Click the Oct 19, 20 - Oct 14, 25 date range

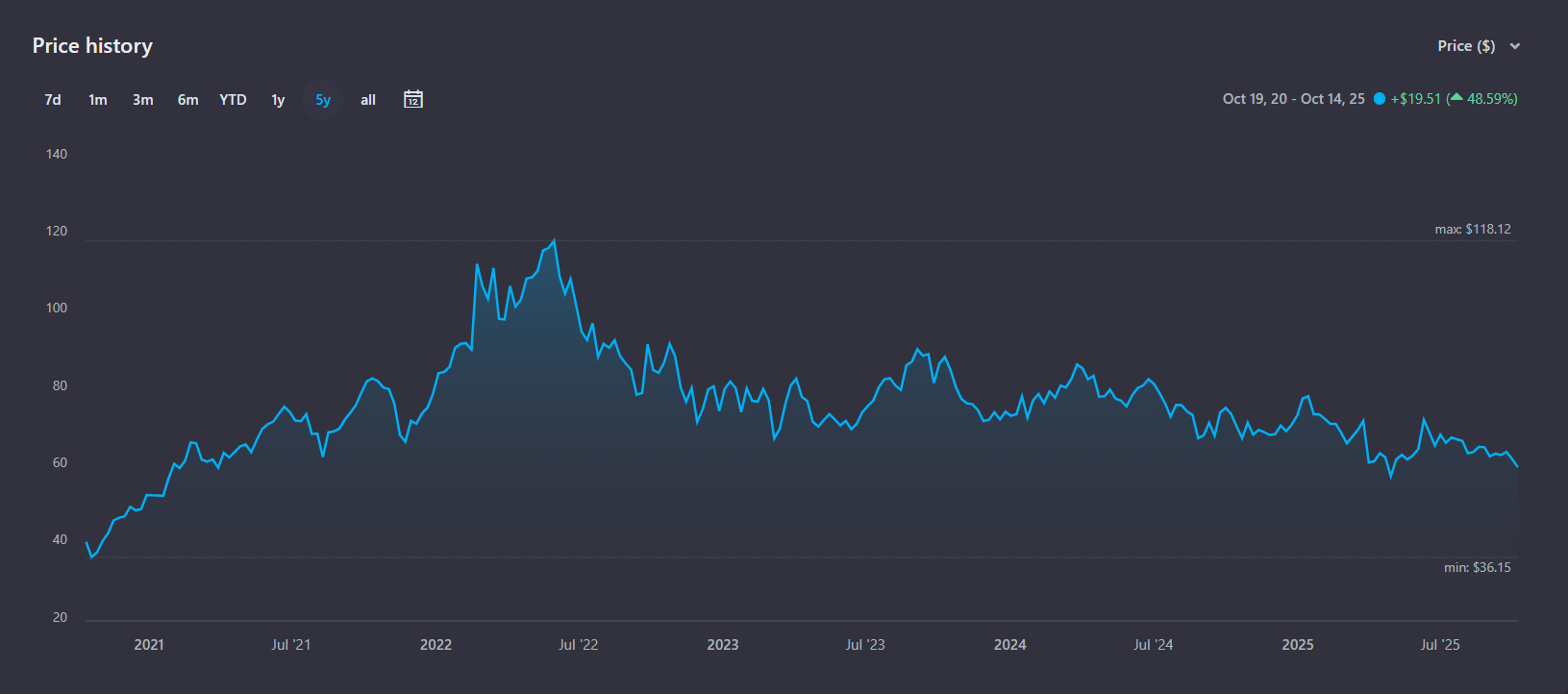(x=1293, y=99)
